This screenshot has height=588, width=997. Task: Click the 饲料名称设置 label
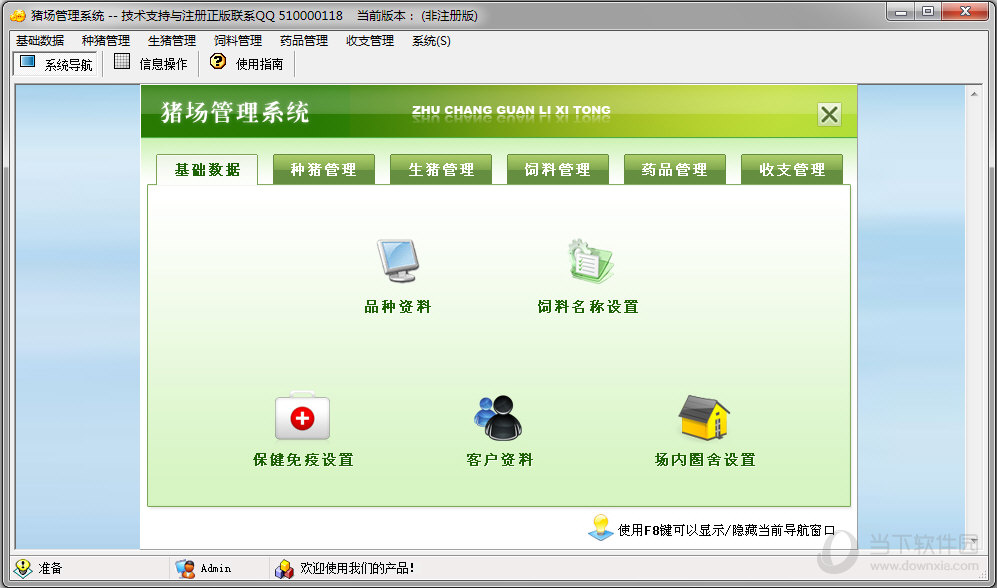(x=588, y=306)
